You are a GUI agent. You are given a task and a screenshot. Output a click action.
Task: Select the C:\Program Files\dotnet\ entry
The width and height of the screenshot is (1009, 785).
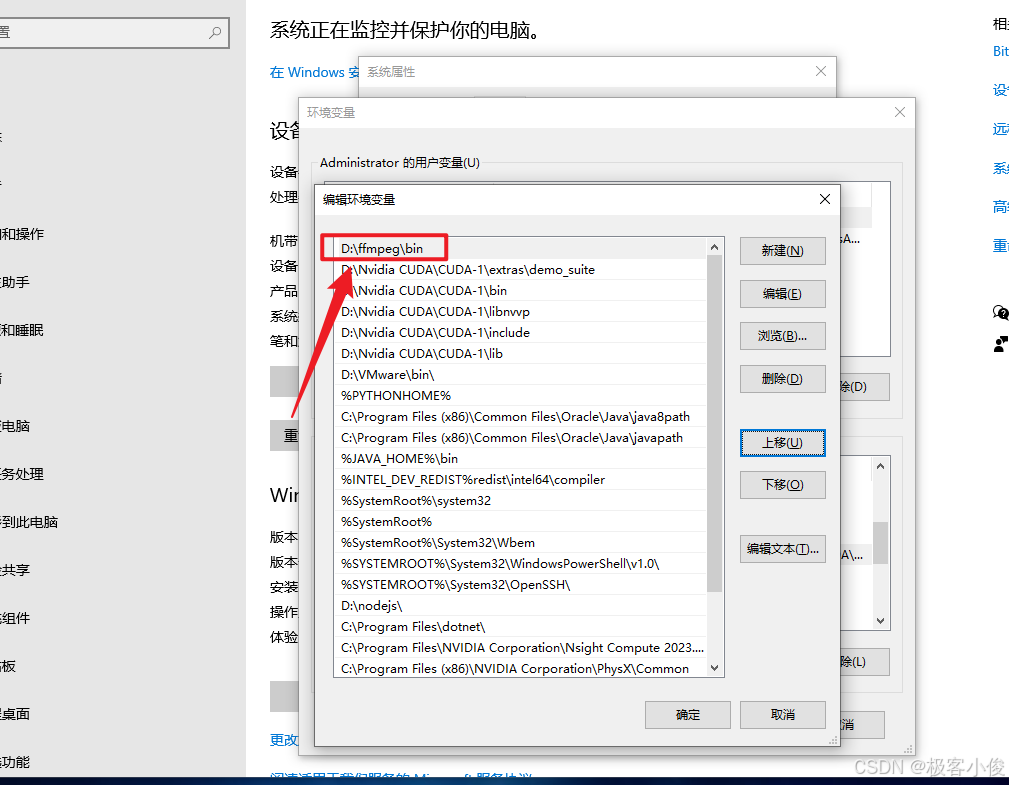point(520,627)
